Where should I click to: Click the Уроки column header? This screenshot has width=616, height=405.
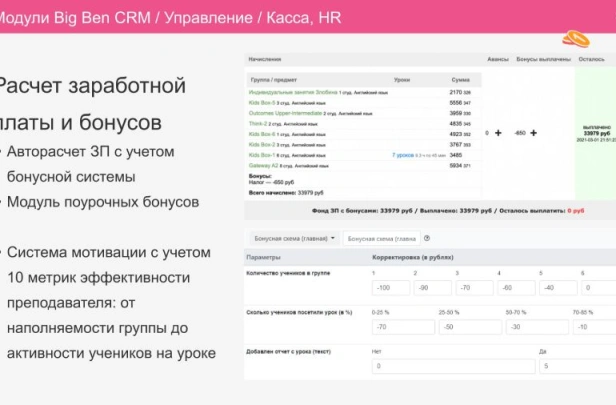pos(402,80)
